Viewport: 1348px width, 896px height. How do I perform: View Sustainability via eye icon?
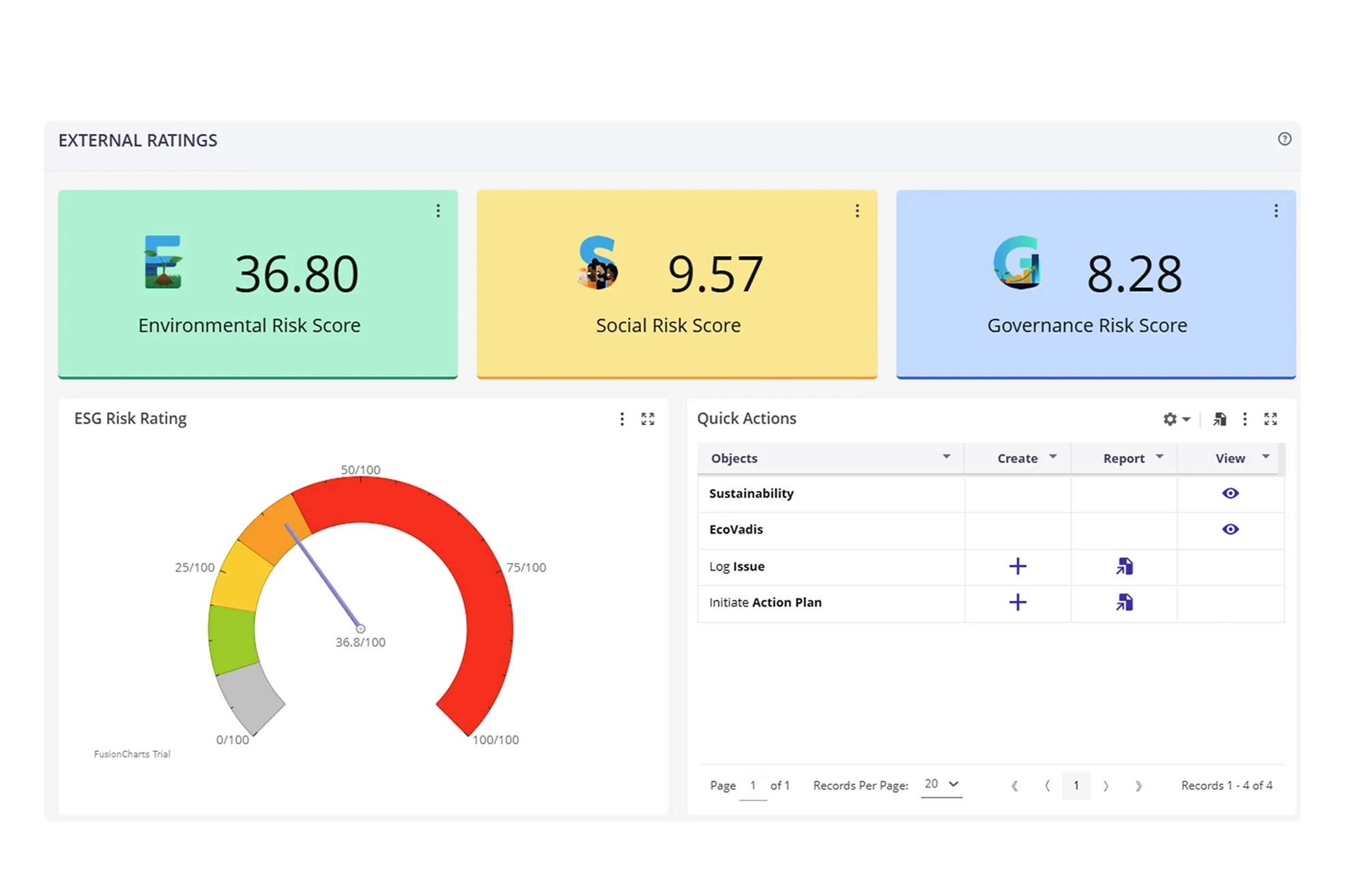(1230, 493)
